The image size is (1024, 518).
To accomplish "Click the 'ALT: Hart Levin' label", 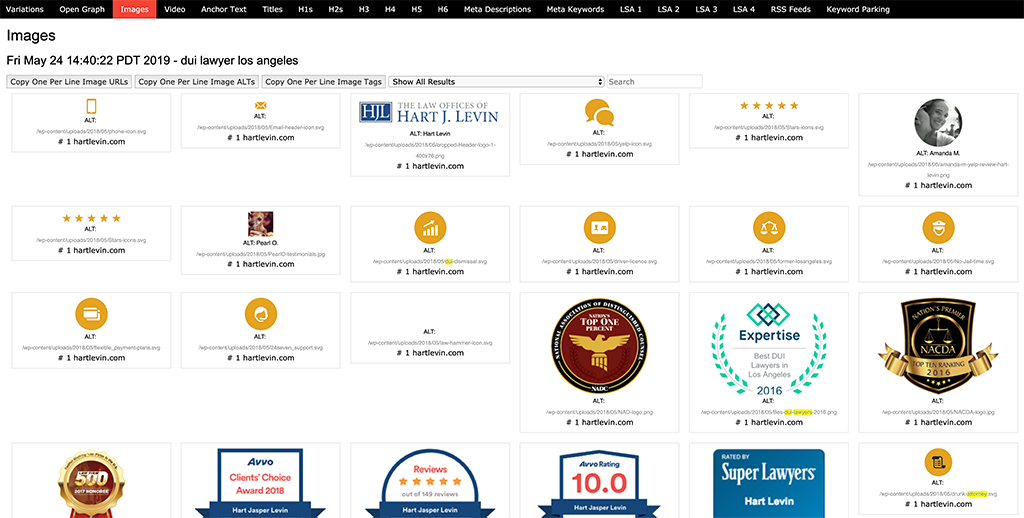I will click(x=430, y=133).
